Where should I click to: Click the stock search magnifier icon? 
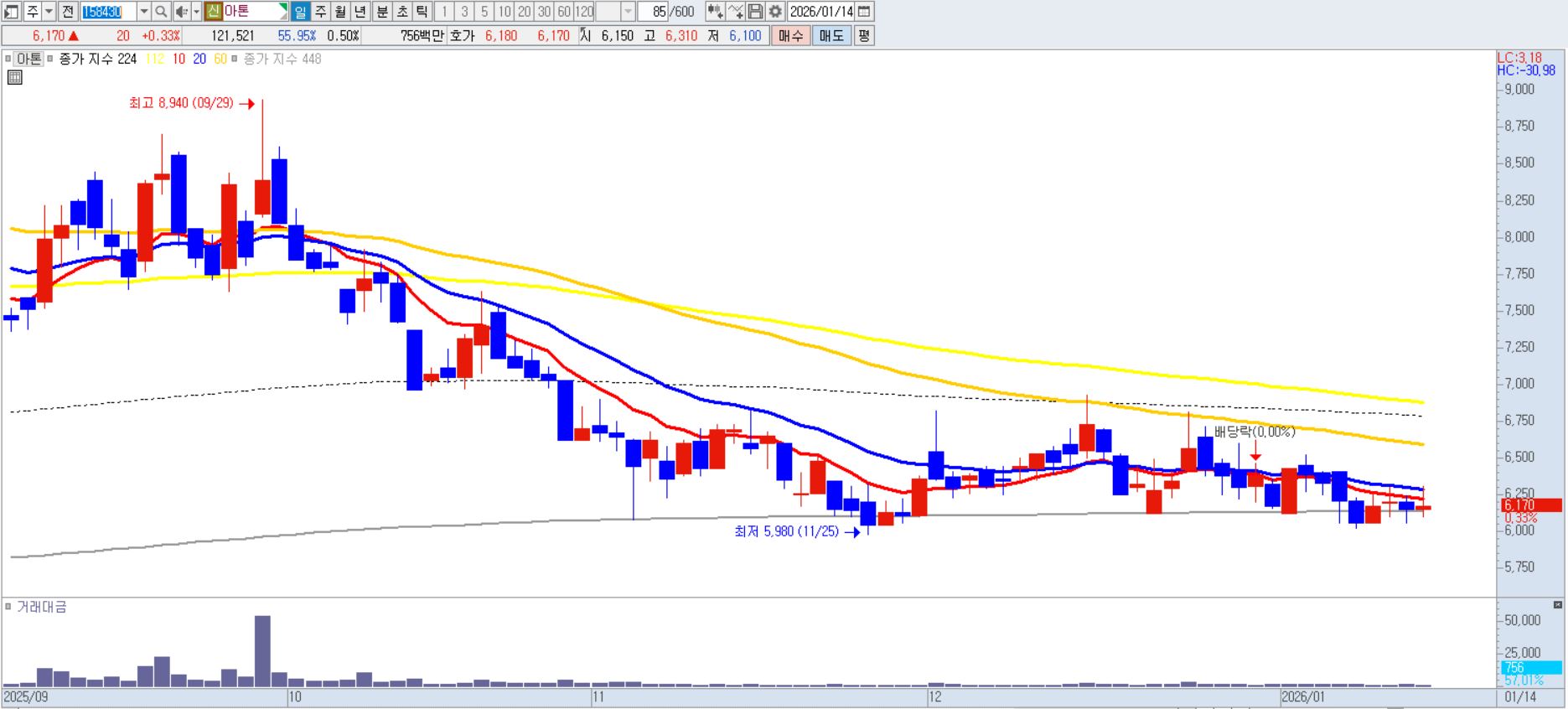tap(161, 12)
